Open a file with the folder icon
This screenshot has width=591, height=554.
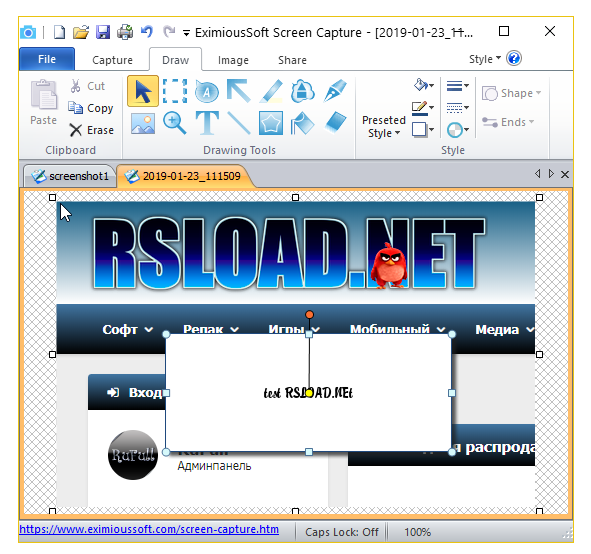(x=81, y=32)
